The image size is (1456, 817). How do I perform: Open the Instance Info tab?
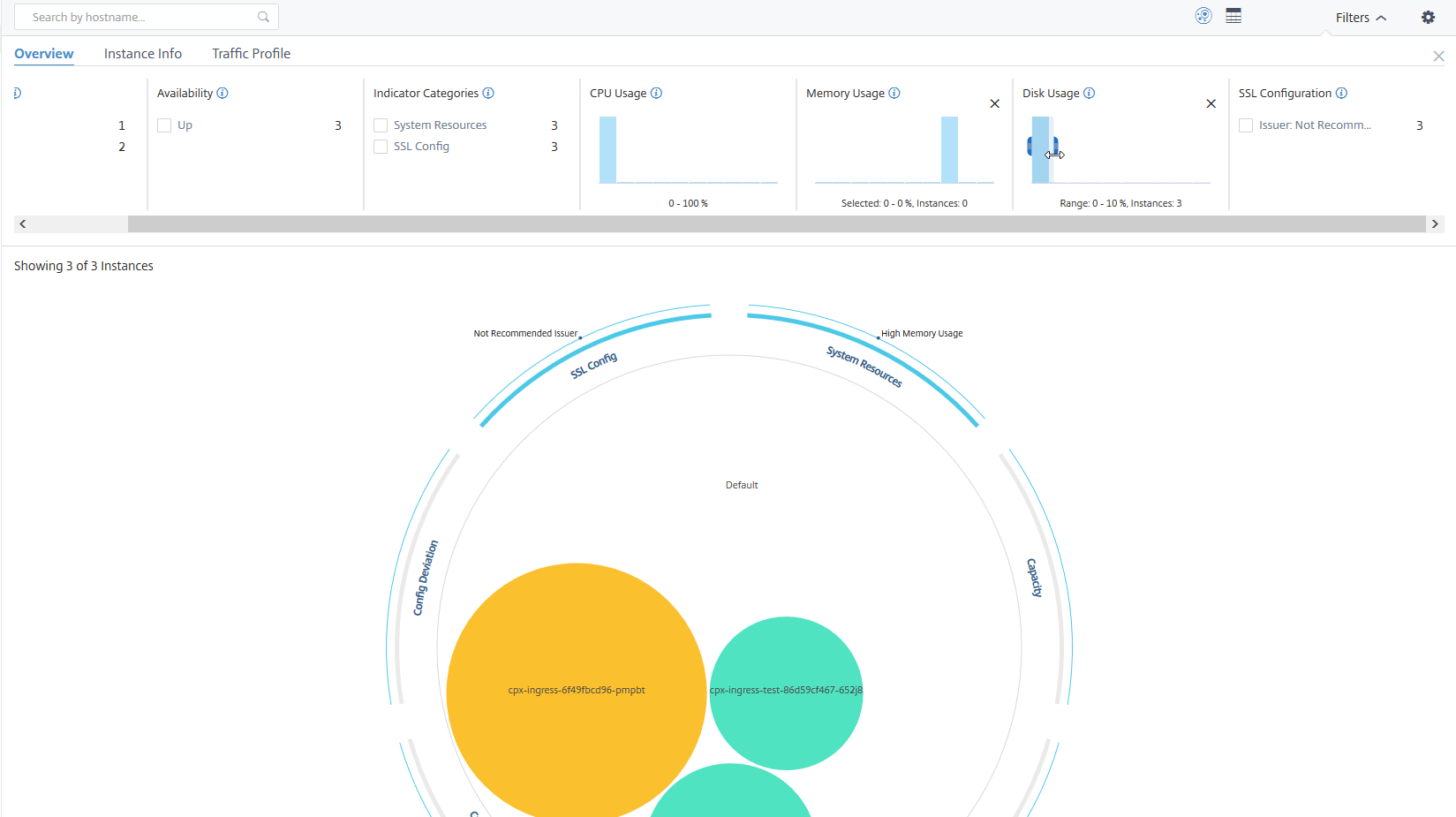[x=143, y=53]
